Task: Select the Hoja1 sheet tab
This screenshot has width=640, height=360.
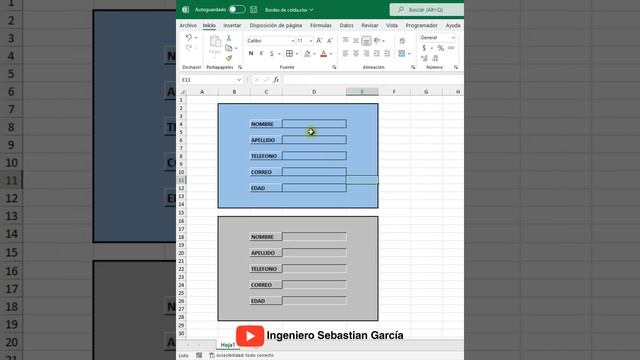Action: (x=228, y=345)
